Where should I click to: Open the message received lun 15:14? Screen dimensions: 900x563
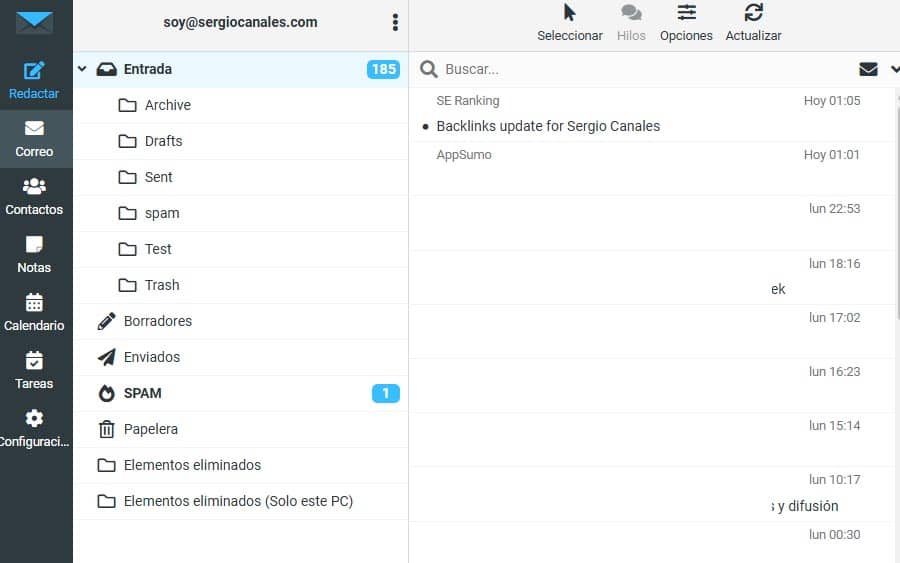click(x=651, y=440)
